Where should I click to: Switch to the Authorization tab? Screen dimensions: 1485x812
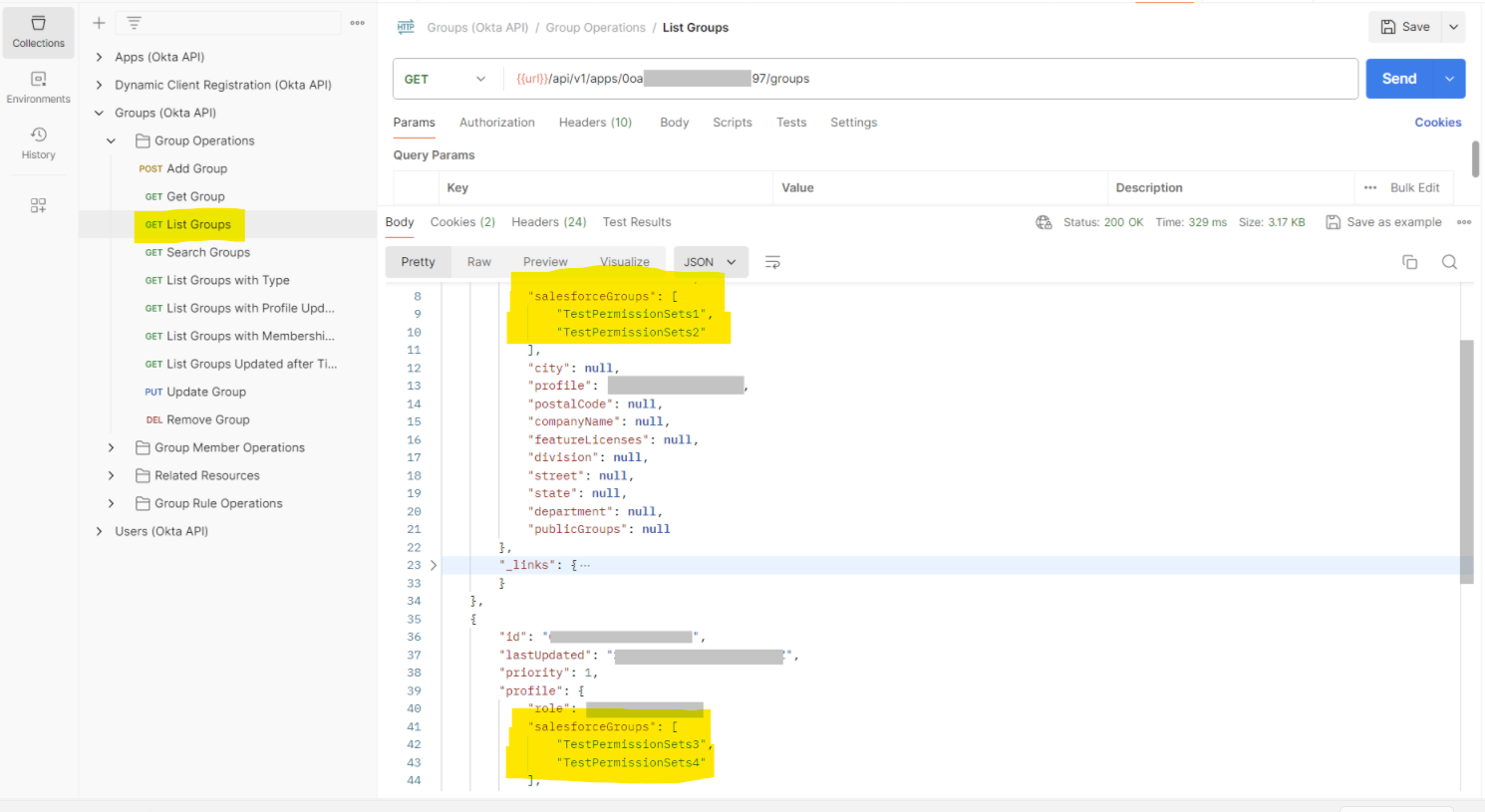coord(496,123)
